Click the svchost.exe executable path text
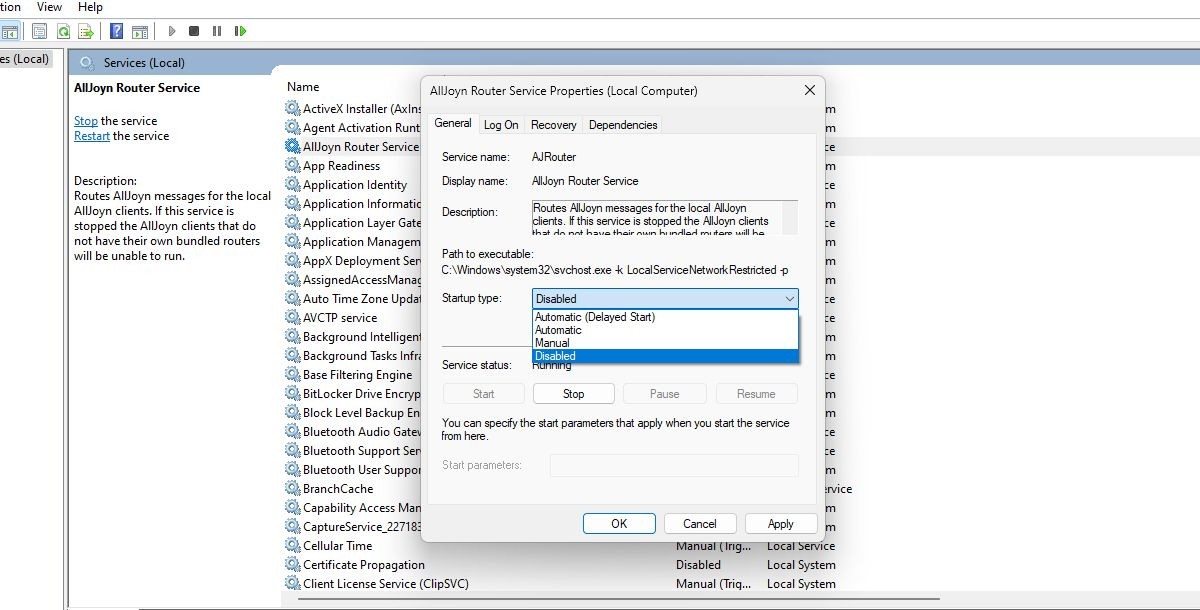1200x610 pixels. point(615,270)
